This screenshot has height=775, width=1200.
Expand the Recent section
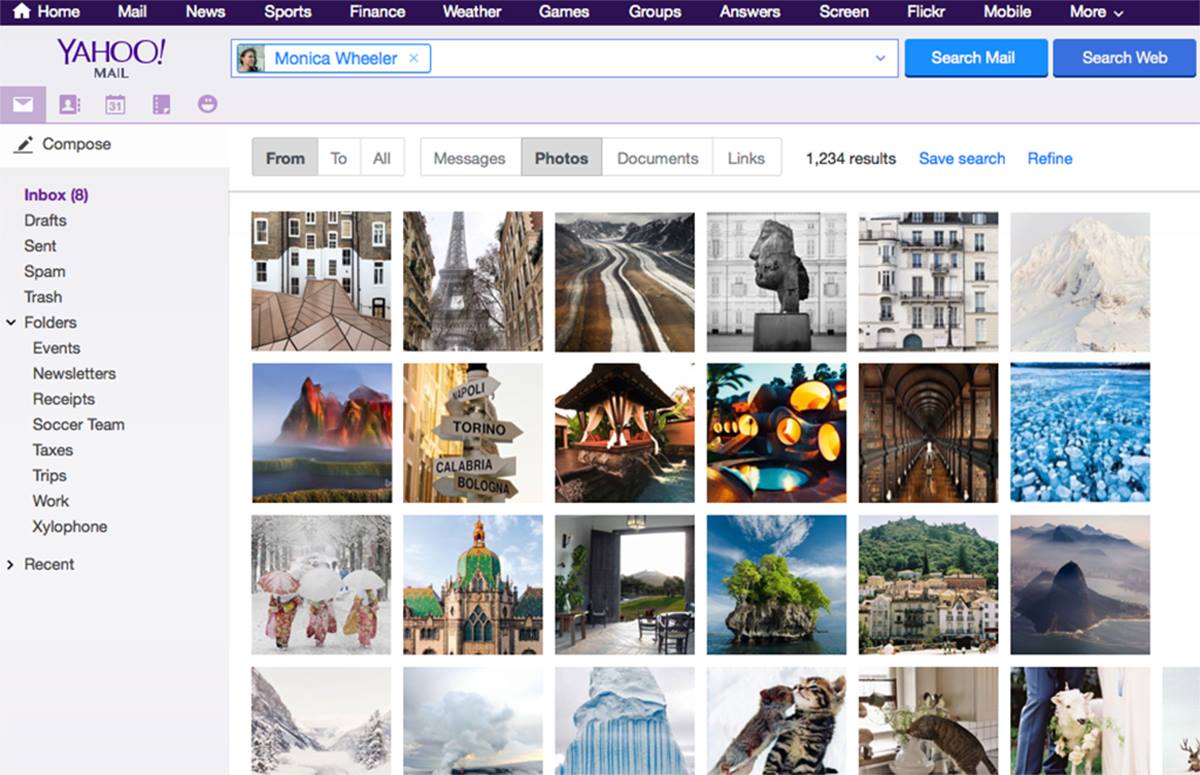[11, 565]
